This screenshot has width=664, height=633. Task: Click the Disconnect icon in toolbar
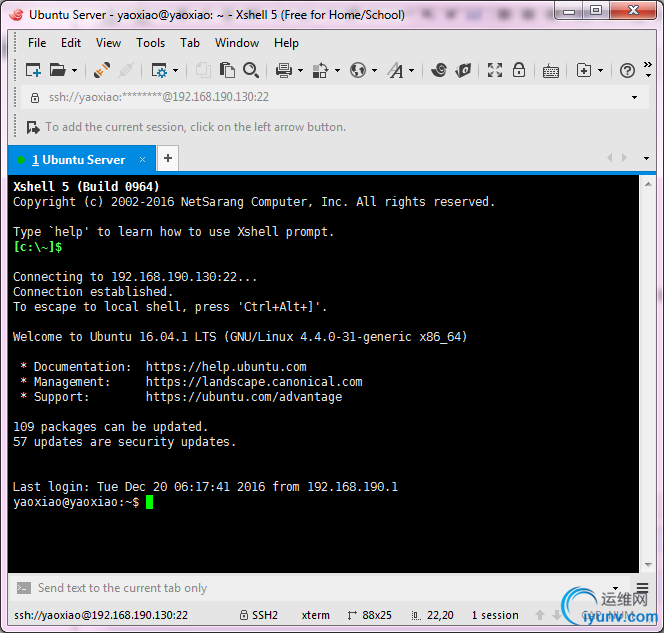tap(102, 70)
